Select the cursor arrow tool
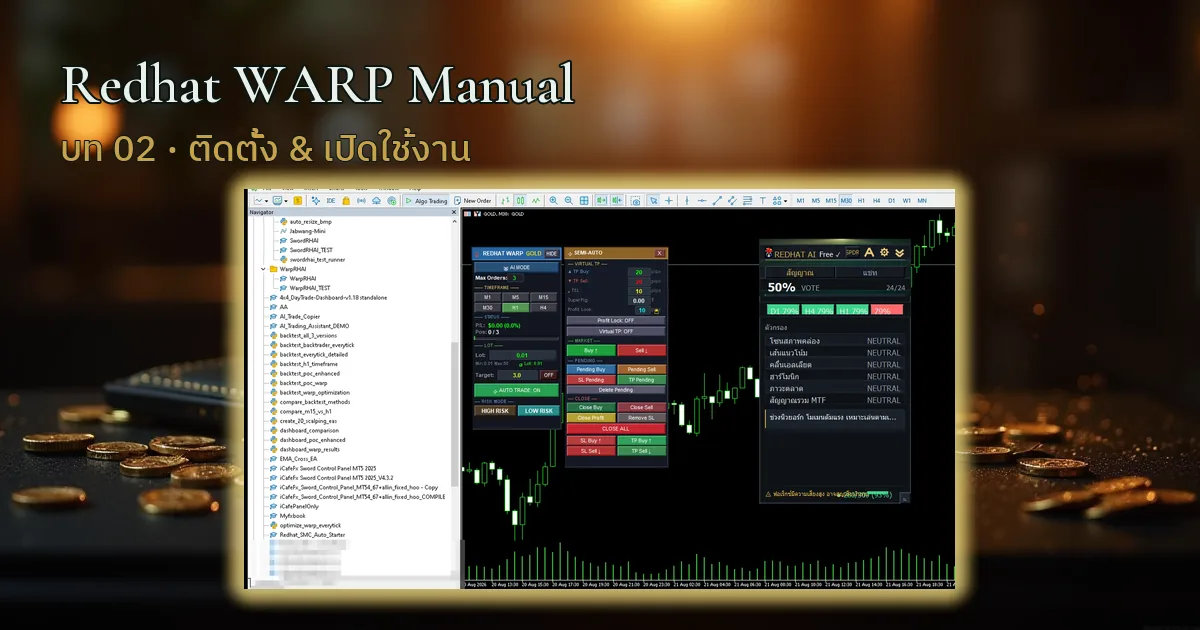1200x630 pixels. pos(653,200)
